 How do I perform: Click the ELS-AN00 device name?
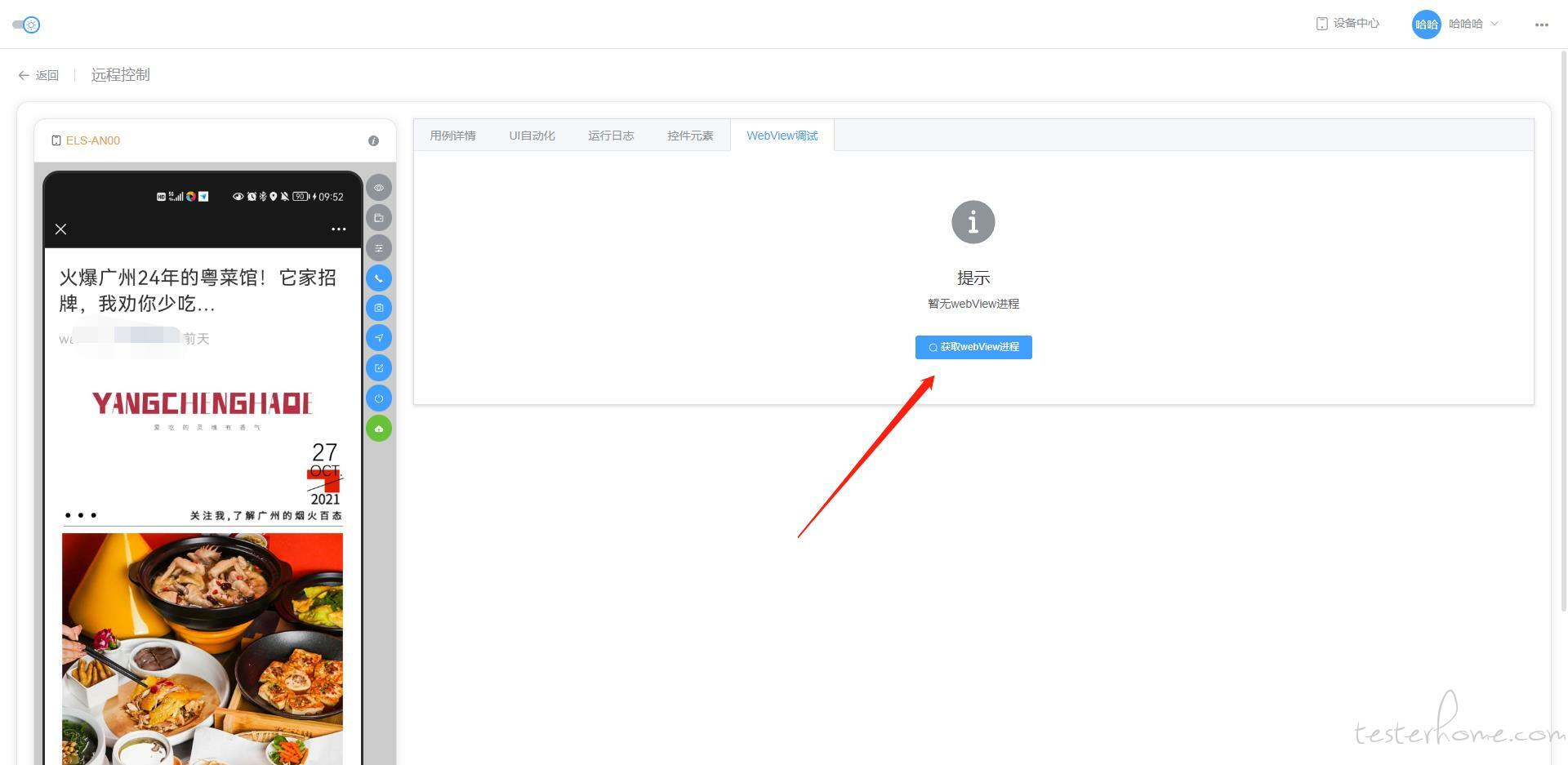93,140
